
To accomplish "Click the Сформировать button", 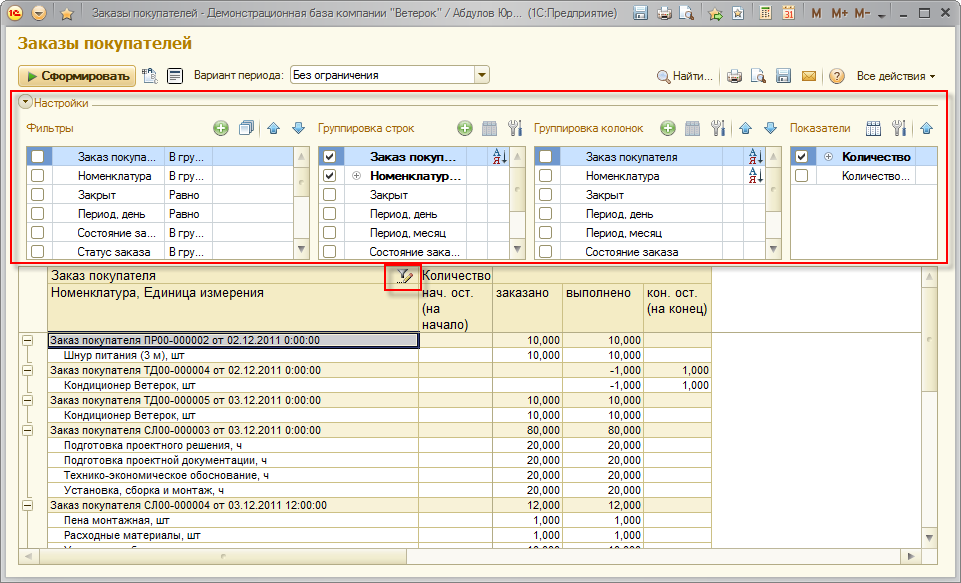I will tap(77, 76).
